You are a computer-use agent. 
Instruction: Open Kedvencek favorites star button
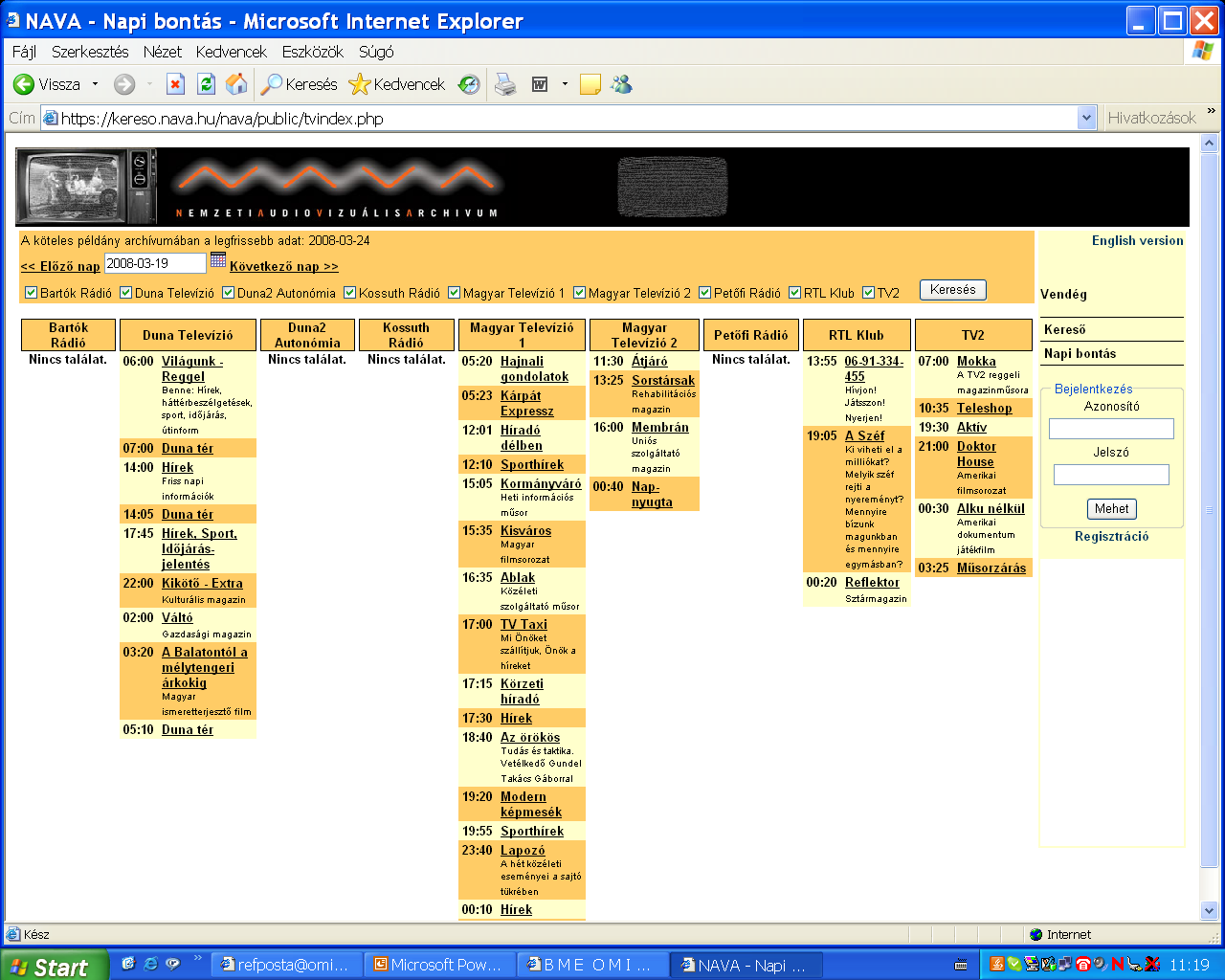pyautogui.click(x=397, y=84)
